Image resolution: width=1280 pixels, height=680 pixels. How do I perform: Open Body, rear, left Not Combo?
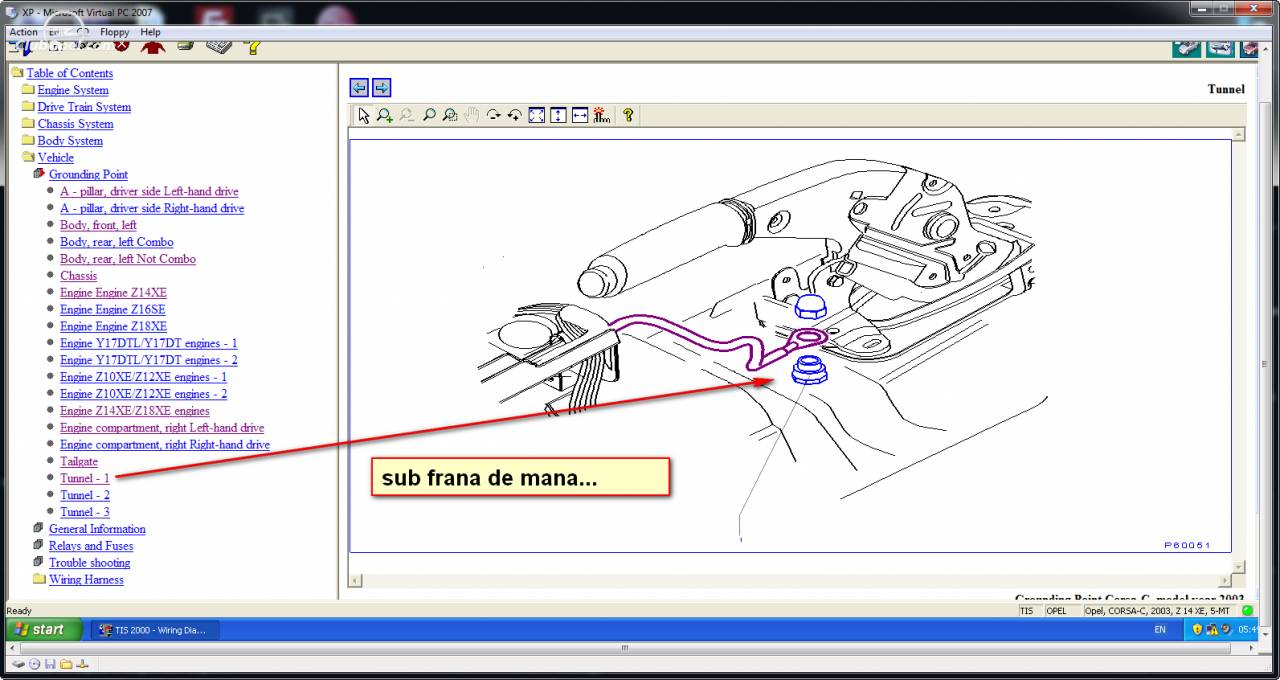click(x=128, y=259)
